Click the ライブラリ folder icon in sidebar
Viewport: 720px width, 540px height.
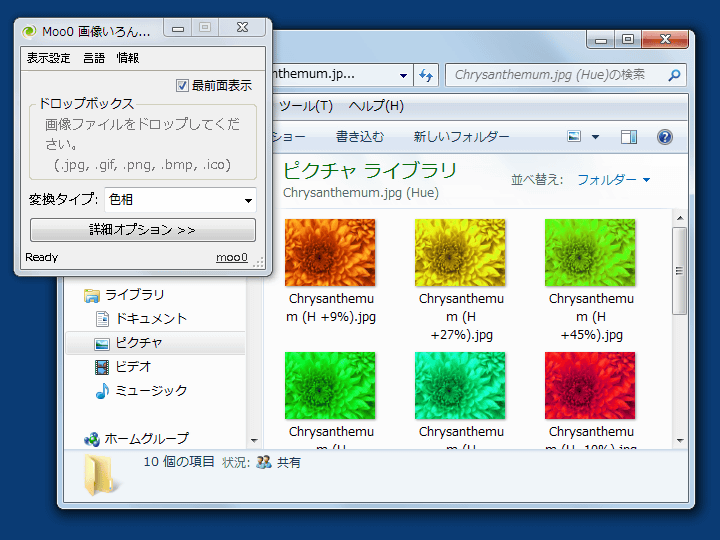92,295
